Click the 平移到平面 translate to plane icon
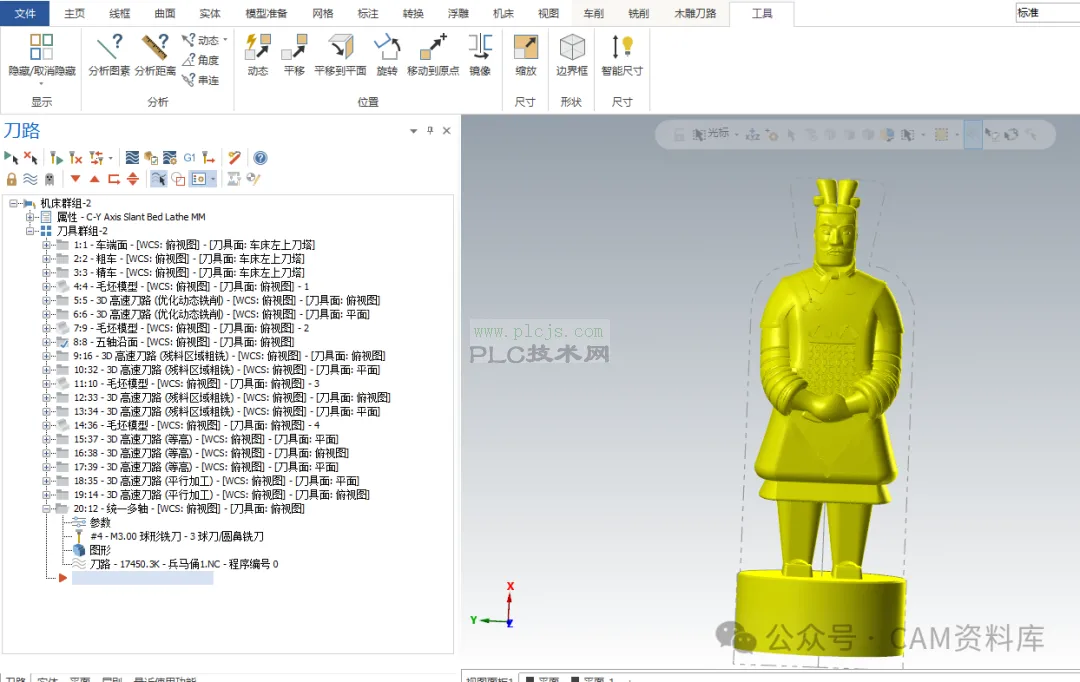1080x682 pixels. click(x=340, y=54)
